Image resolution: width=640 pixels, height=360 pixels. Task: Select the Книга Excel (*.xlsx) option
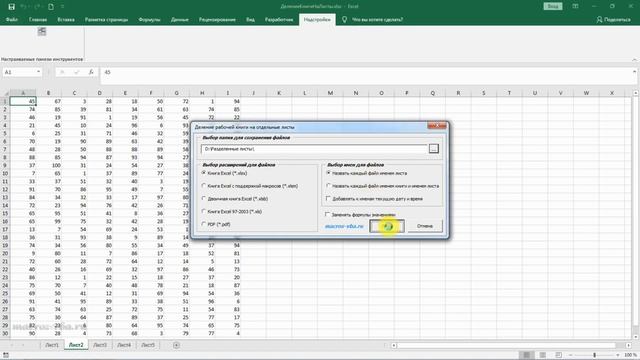click(225, 173)
